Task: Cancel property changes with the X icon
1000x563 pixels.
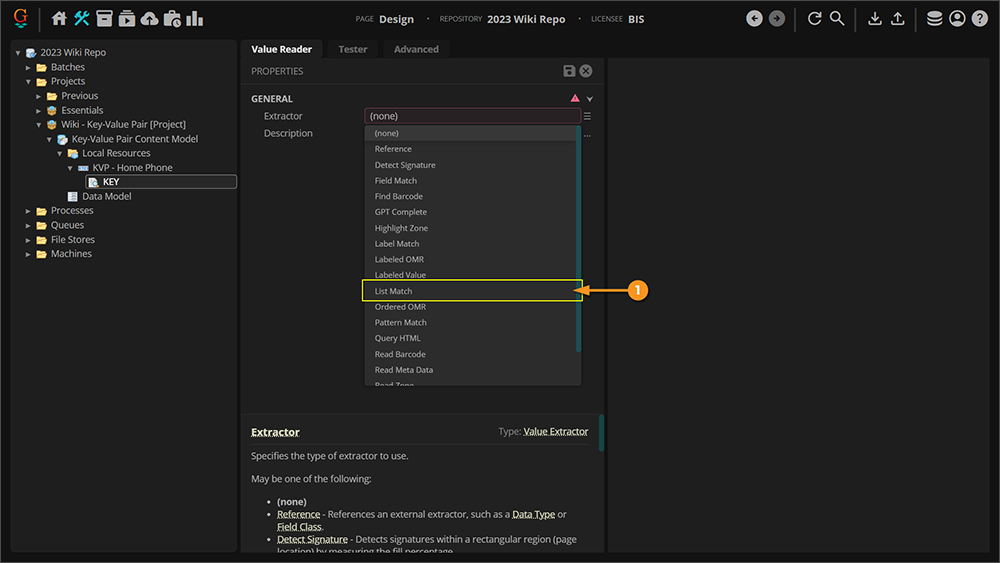Action: coord(586,71)
